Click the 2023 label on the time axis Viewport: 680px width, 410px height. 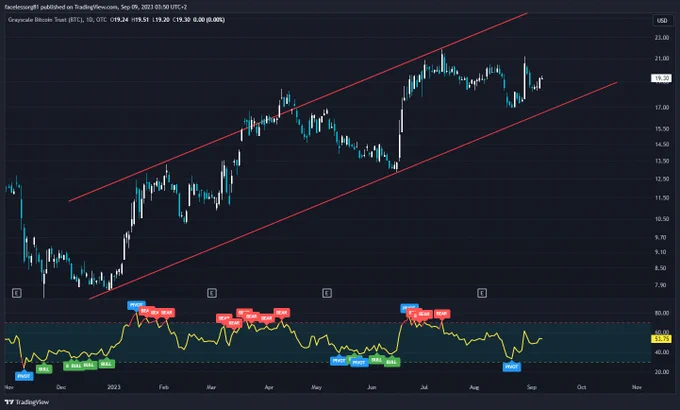[x=114, y=387]
